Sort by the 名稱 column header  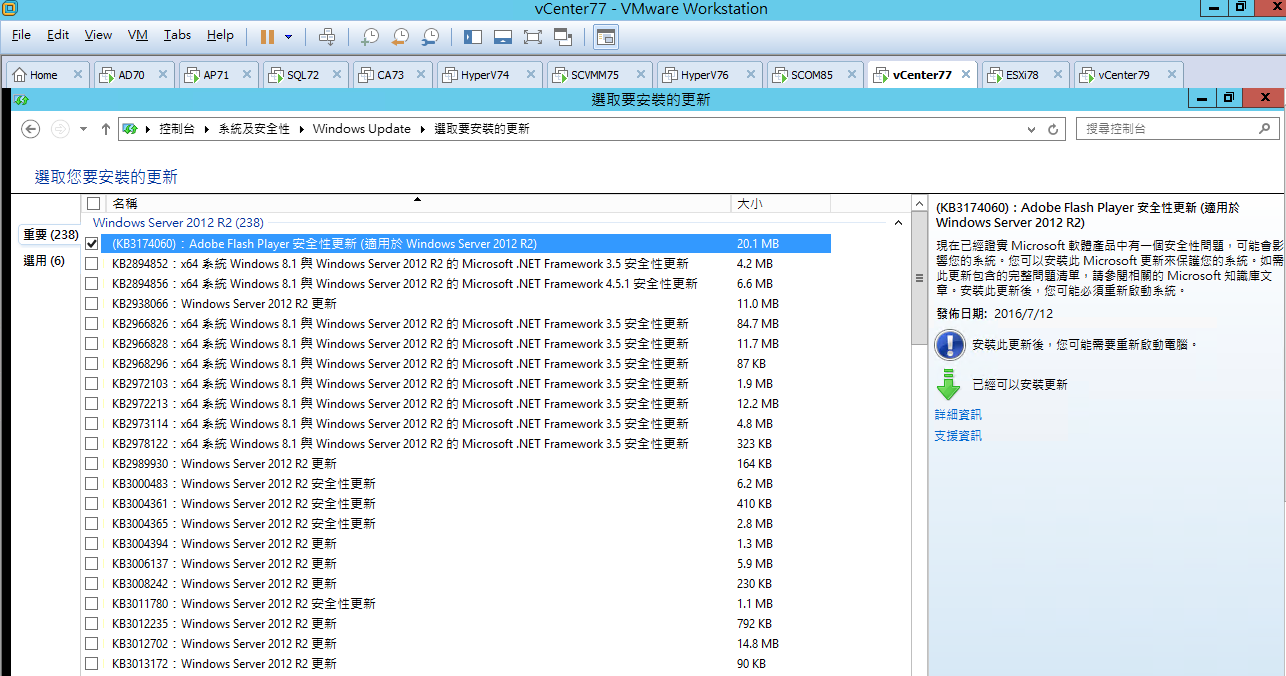coord(418,203)
